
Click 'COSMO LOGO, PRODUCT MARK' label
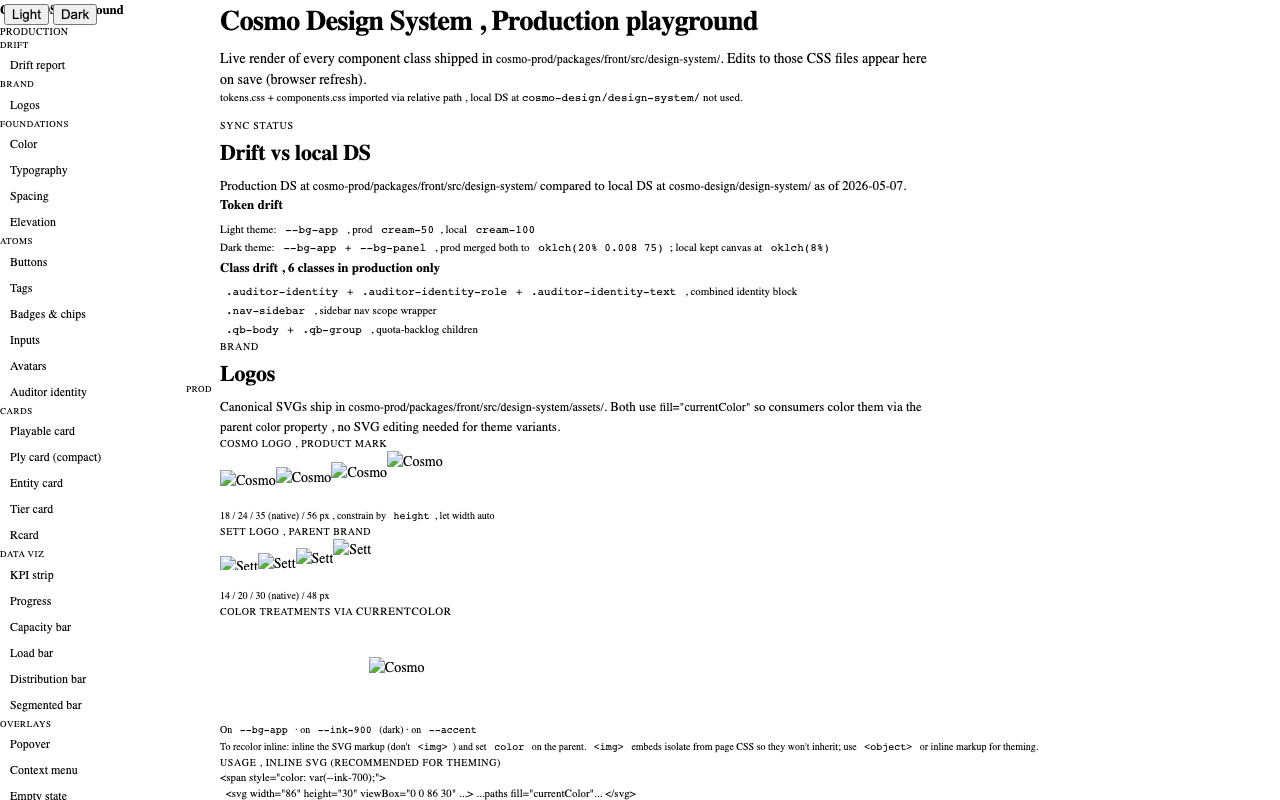[303, 444]
